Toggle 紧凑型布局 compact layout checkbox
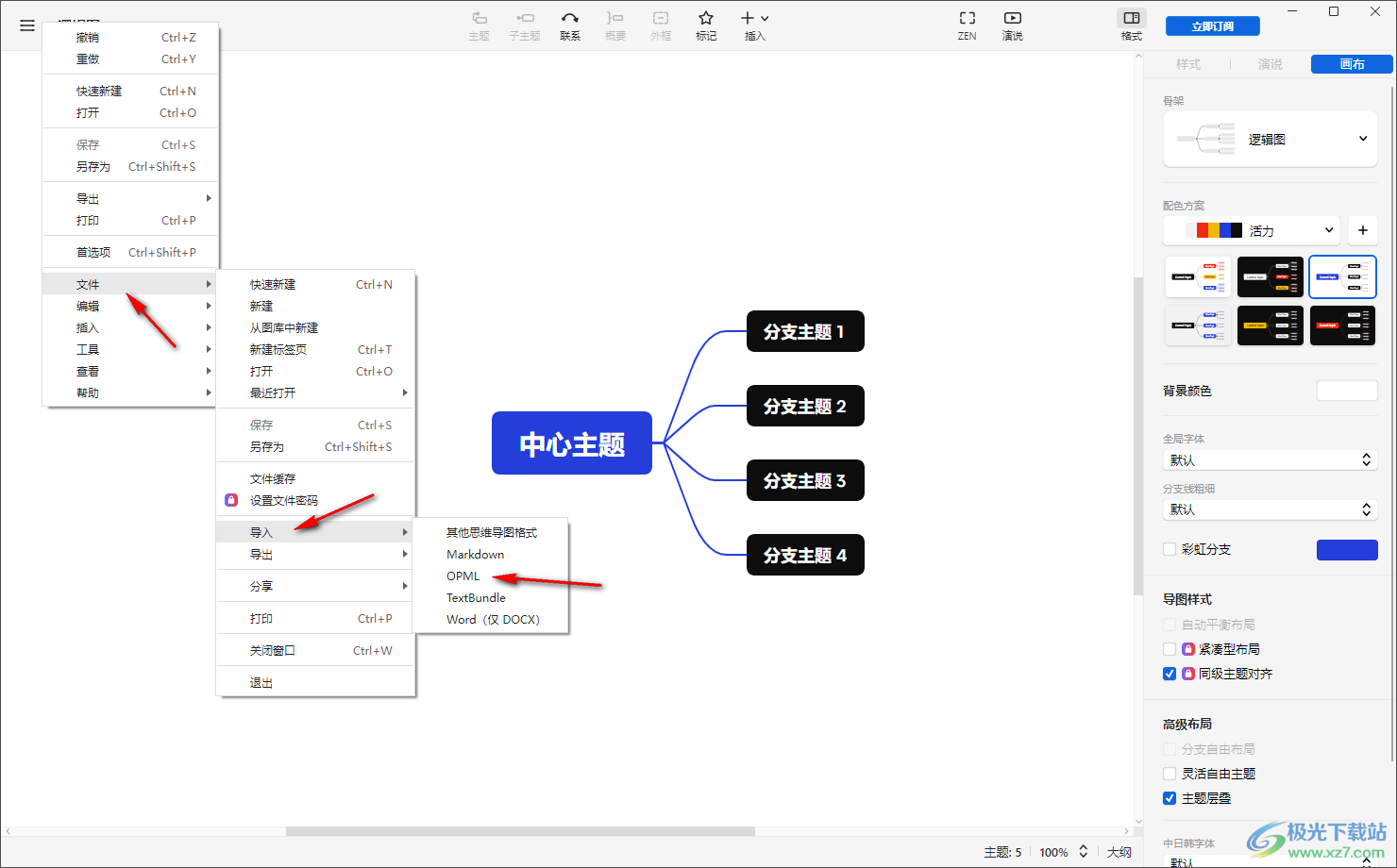 pos(1170,649)
